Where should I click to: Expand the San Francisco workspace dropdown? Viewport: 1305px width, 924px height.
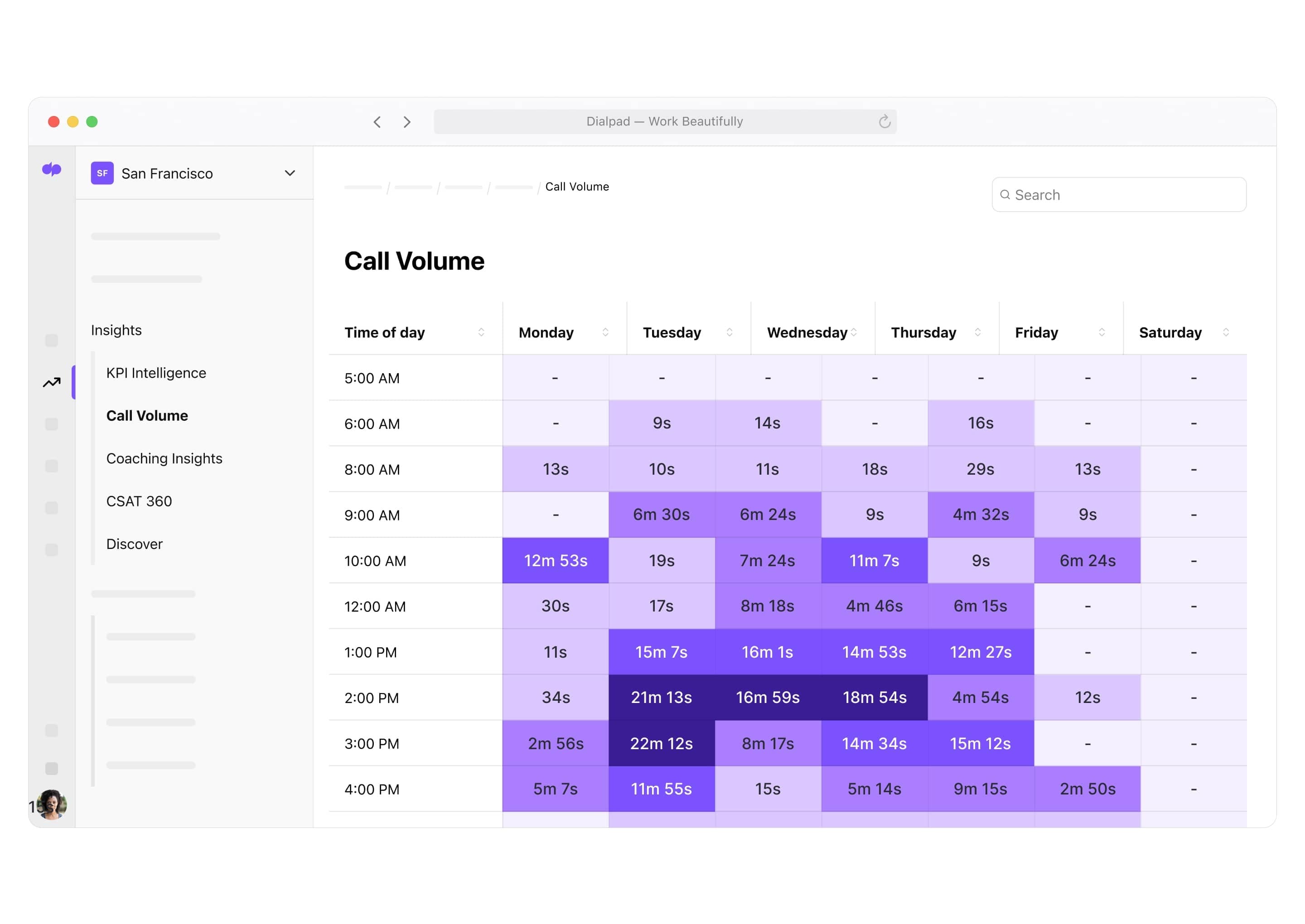point(290,172)
